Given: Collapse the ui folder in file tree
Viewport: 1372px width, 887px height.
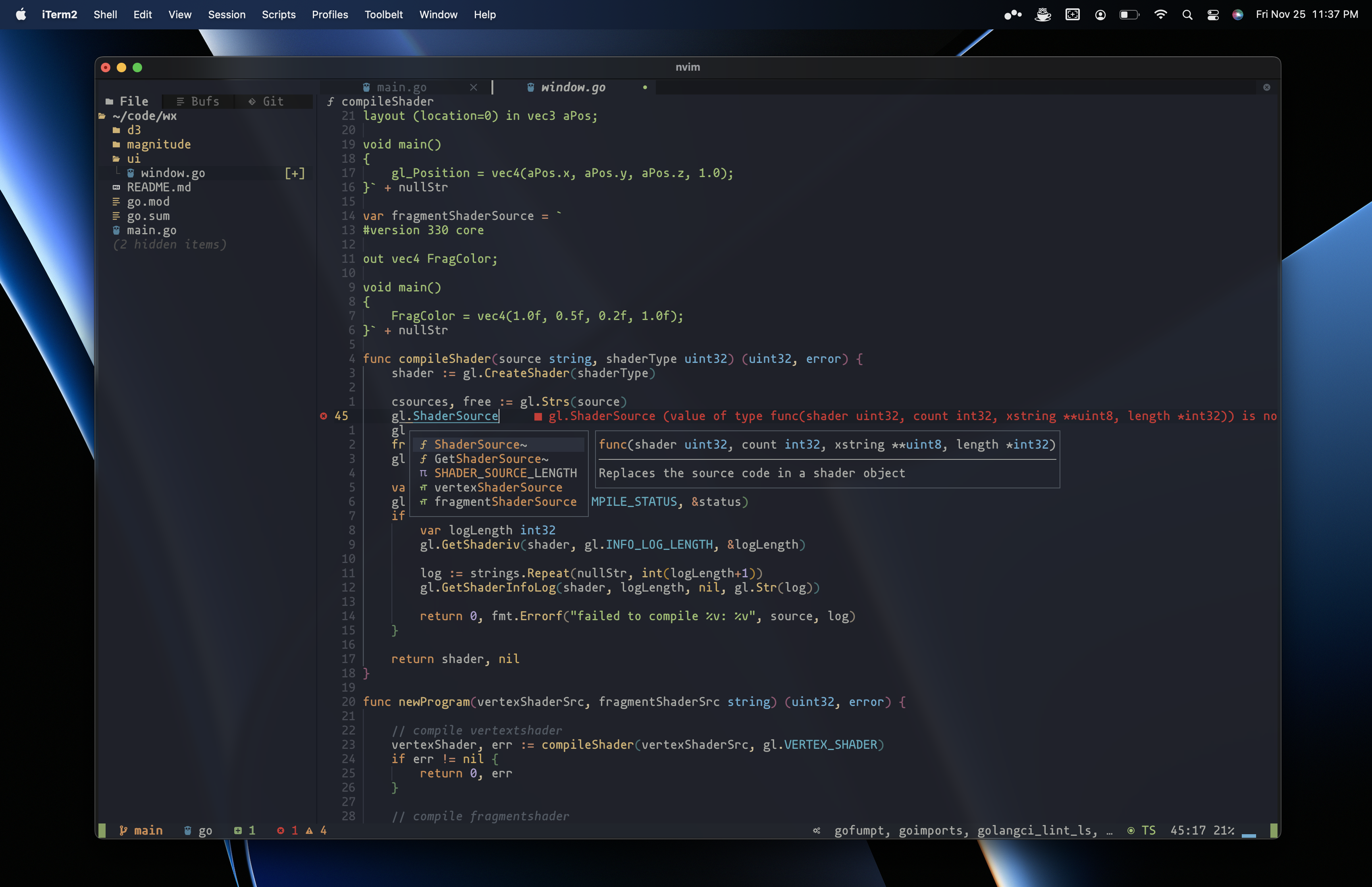Looking at the screenshot, I should click(x=133, y=159).
